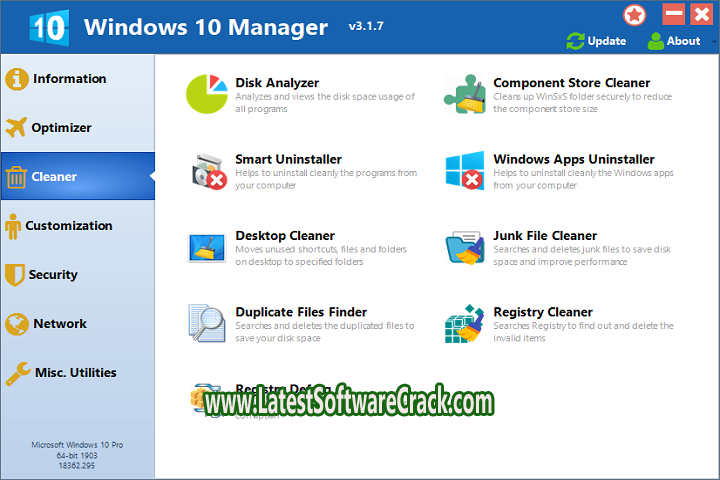Viewport: 720px width, 480px height.
Task: Select the Optimizer airplane icon
Action: click(x=16, y=127)
